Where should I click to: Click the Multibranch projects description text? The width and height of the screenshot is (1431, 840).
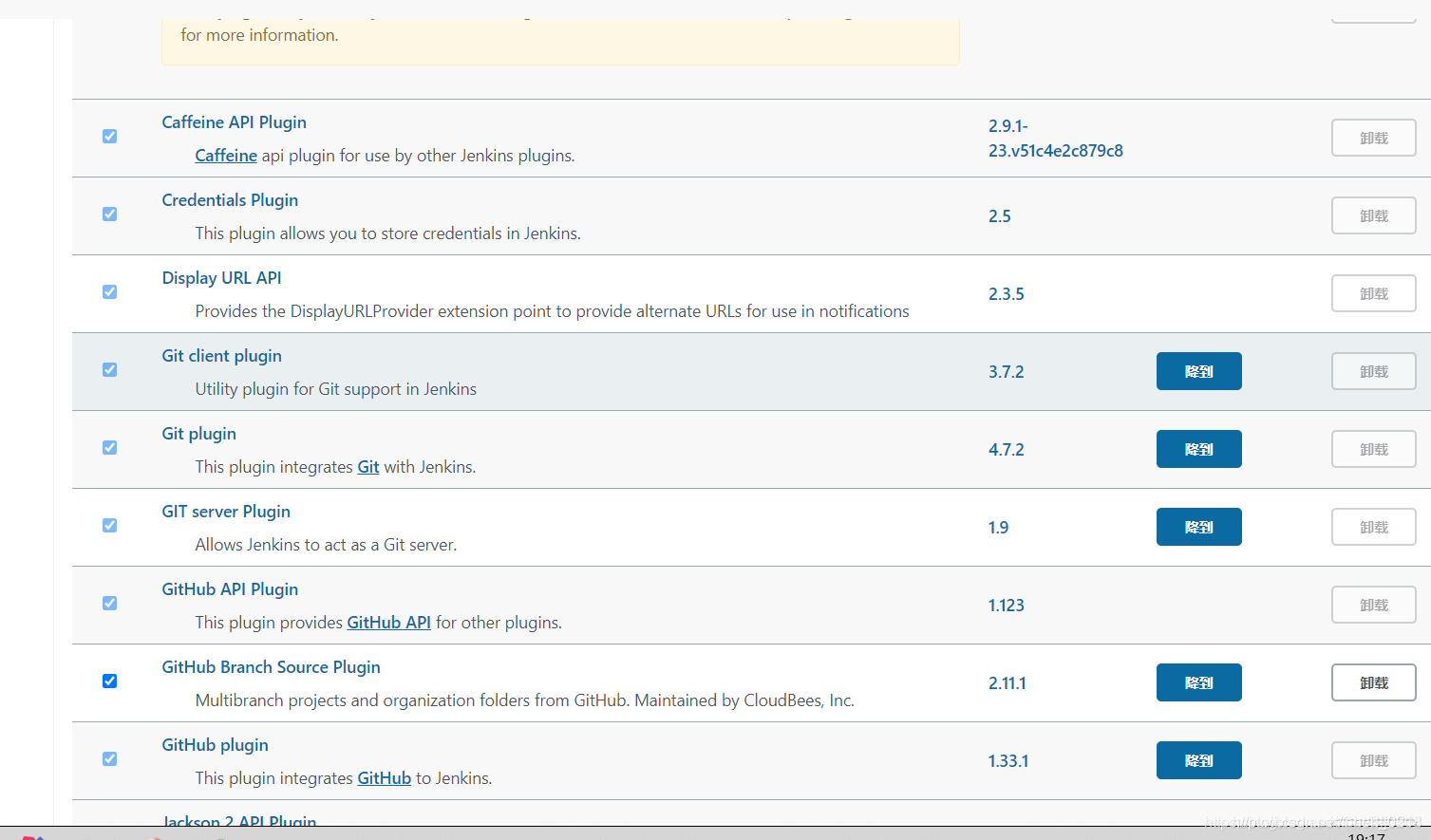[x=524, y=700]
